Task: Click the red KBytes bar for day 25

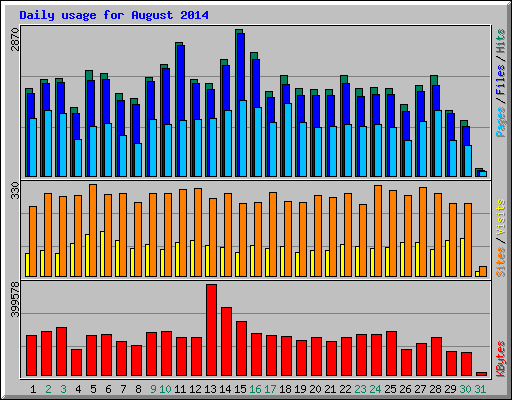Action: (391, 353)
